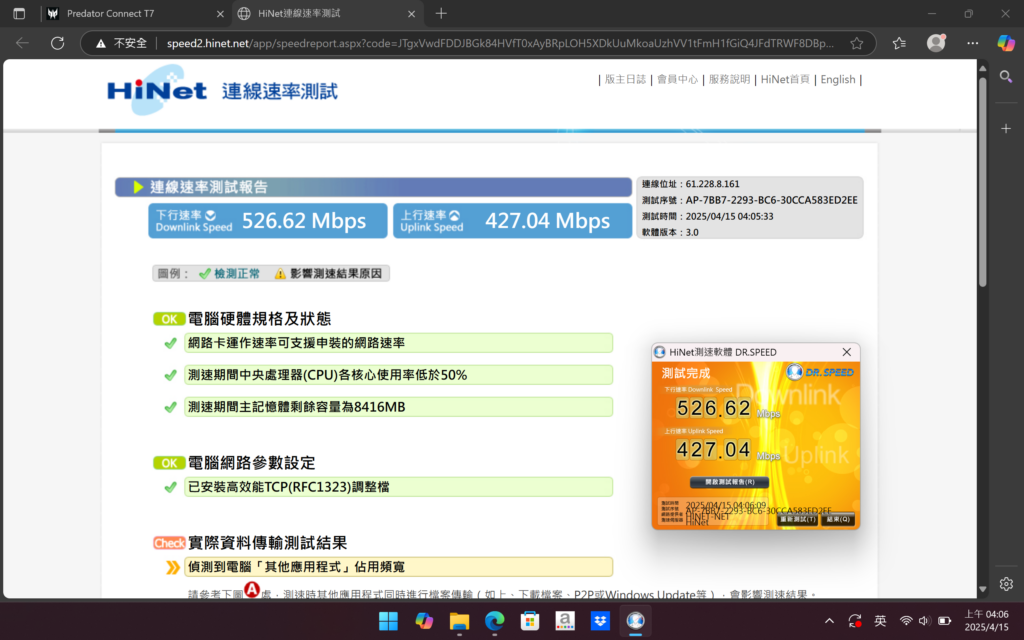Open Edge sidebar settings gear
The image size is (1024, 640).
tap(1006, 584)
